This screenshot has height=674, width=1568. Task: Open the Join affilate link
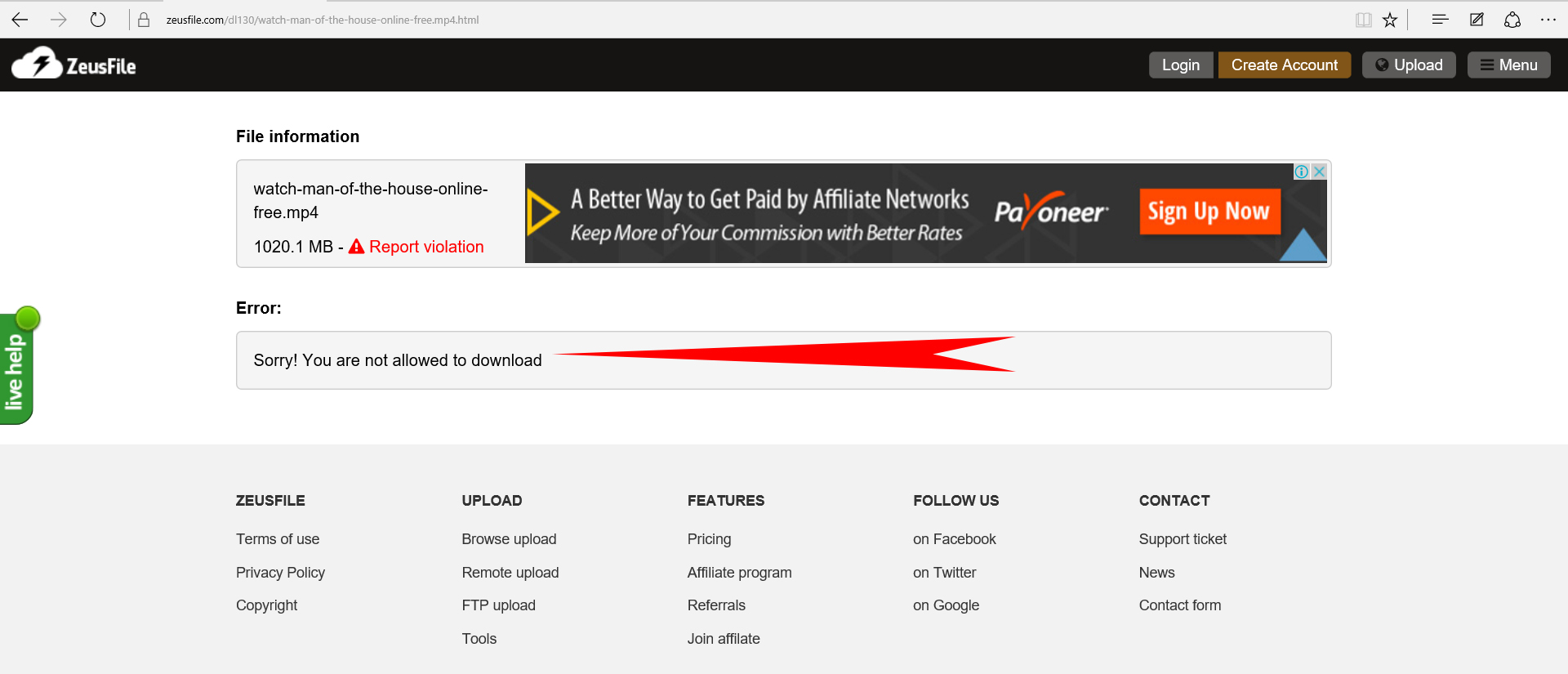pyautogui.click(x=724, y=639)
